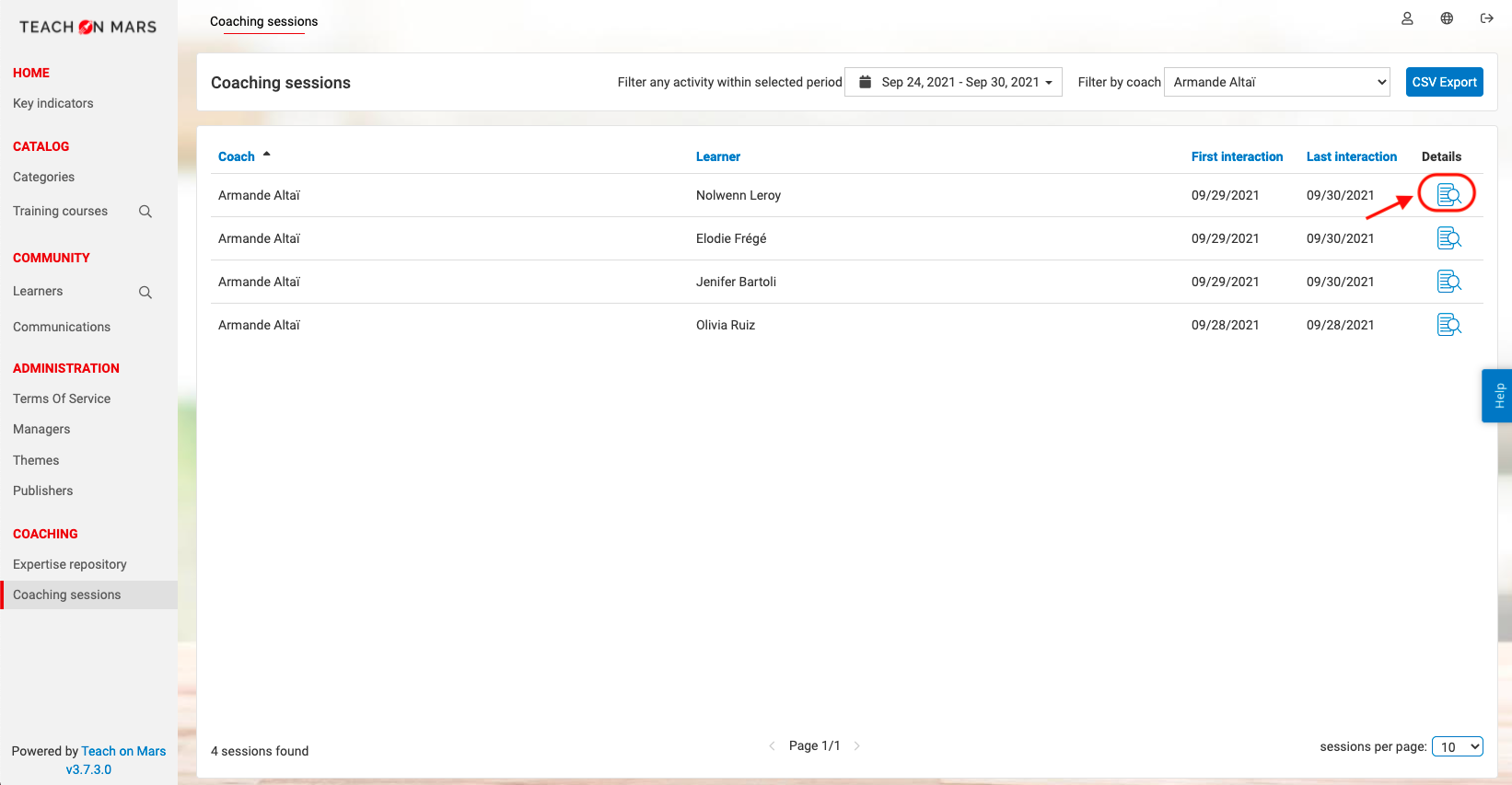1512x785 pixels.
Task: Search icon next to Learners
Action: pyautogui.click(x=145, y=293)
